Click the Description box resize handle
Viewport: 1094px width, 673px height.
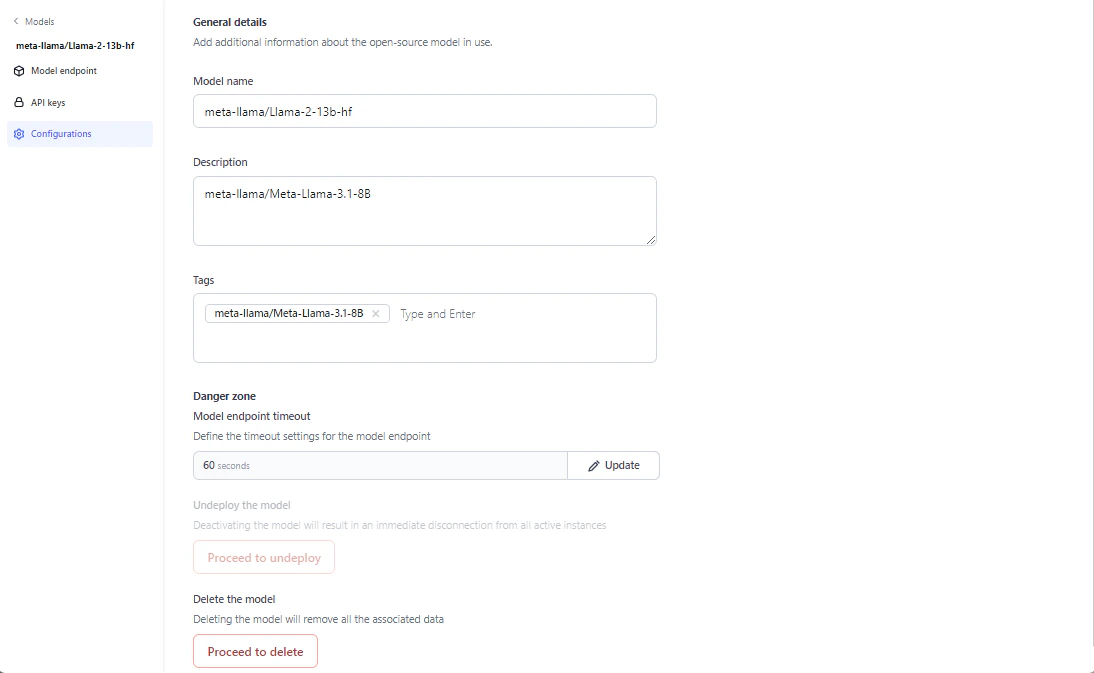652,241
